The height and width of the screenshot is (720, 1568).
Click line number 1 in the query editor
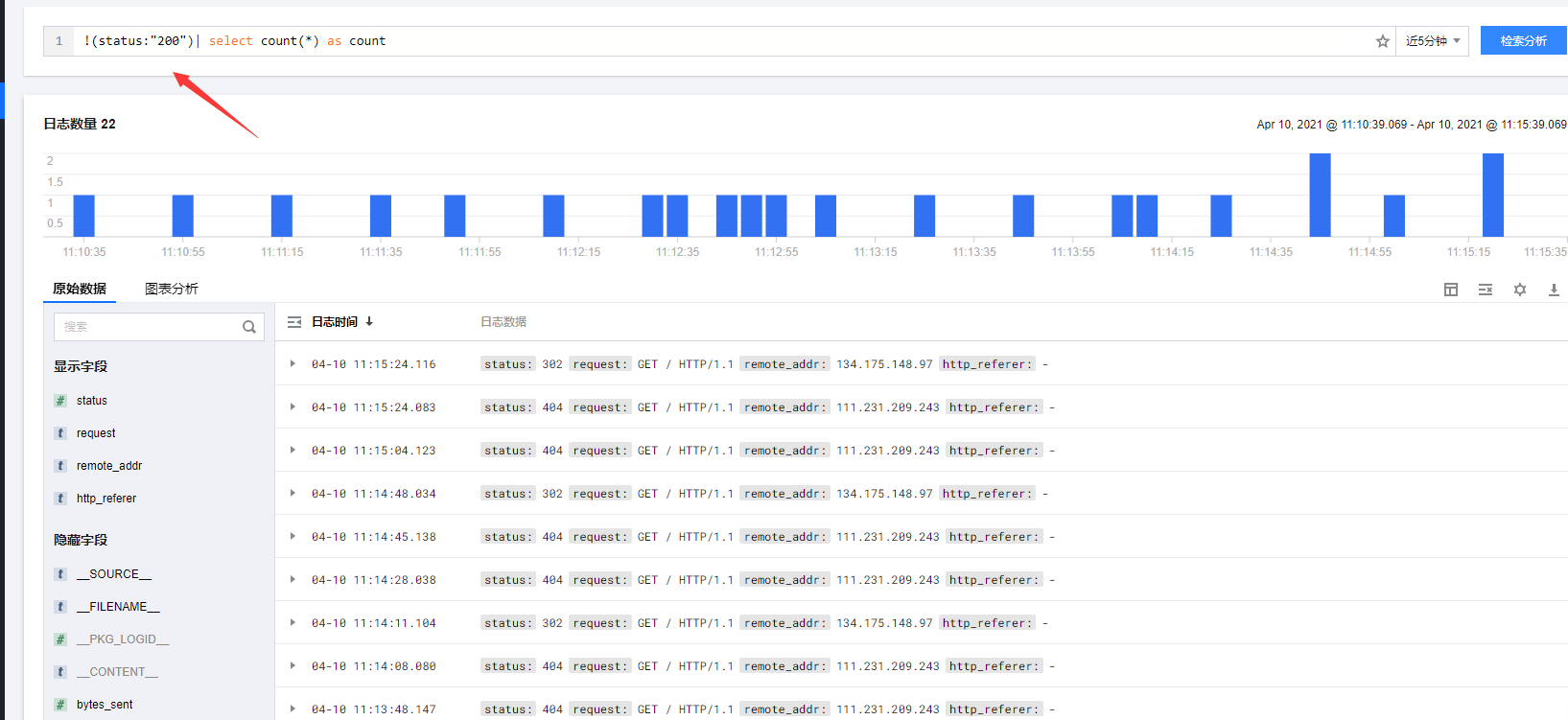click(59, 41)
